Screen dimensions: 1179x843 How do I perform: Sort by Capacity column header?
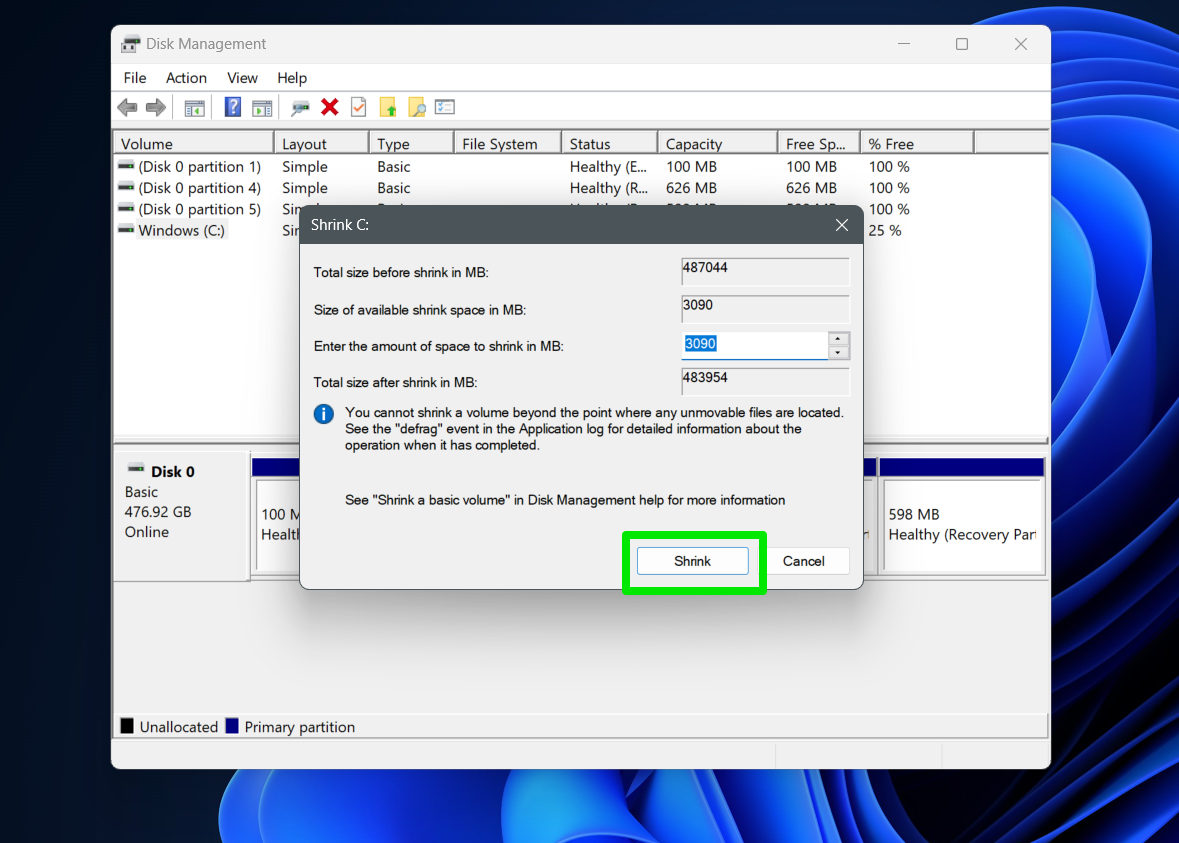(717, 143)
